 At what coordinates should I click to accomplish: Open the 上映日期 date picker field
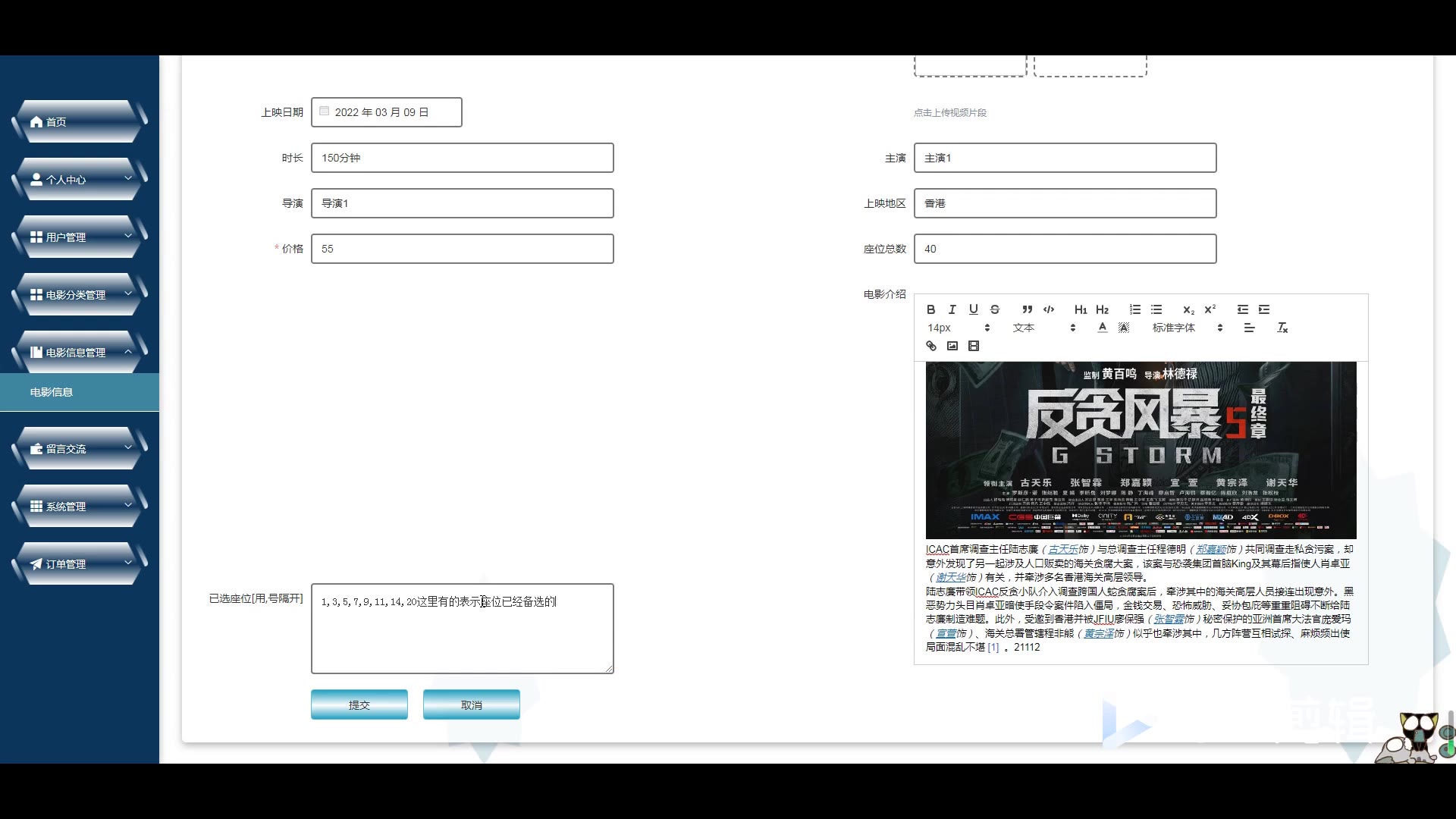pos(387,112)
